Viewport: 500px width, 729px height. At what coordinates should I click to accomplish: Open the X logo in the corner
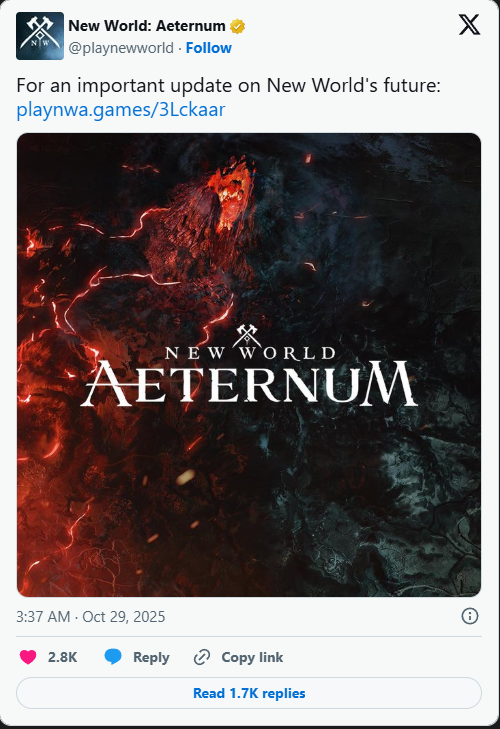point(469,25)
